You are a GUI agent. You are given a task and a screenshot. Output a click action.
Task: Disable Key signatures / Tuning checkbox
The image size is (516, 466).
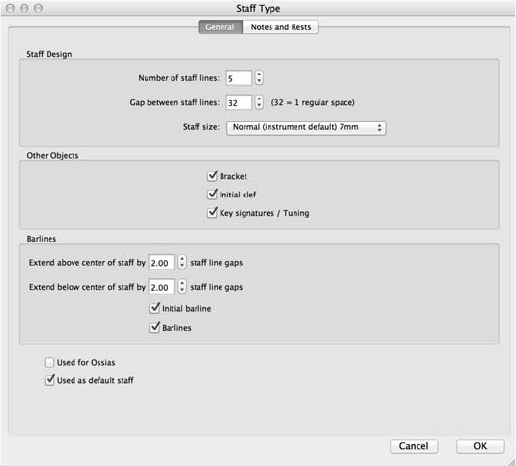pyautogui.click(x=212, y=212)
